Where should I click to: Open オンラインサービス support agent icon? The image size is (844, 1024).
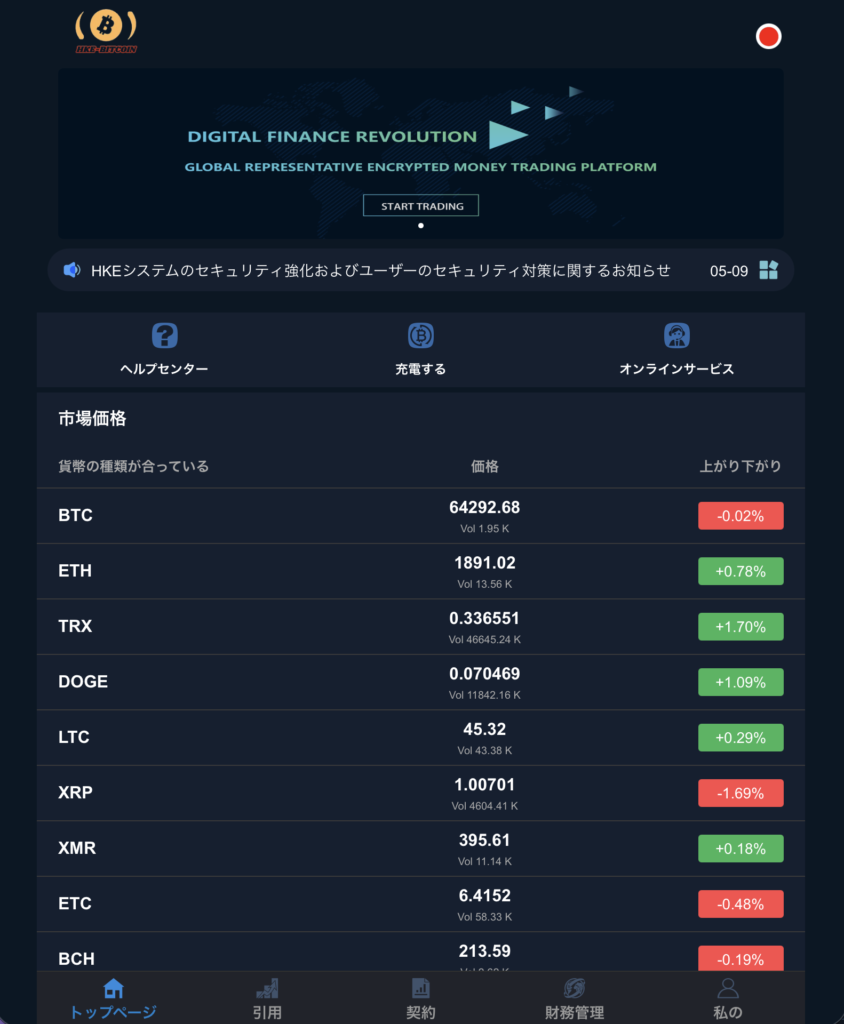[677, 336]
